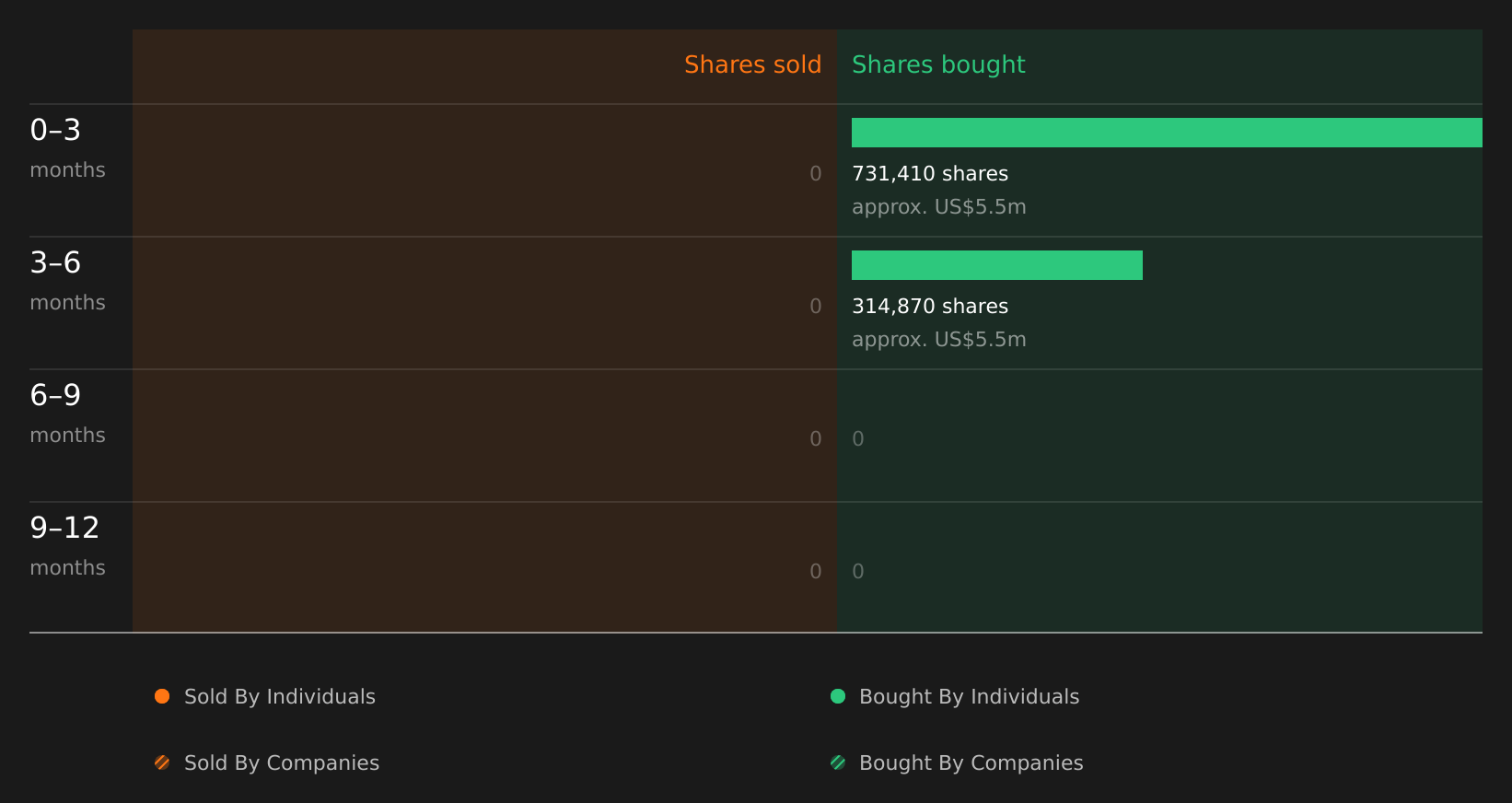Click the 731,410 shares value

(930, 174)
